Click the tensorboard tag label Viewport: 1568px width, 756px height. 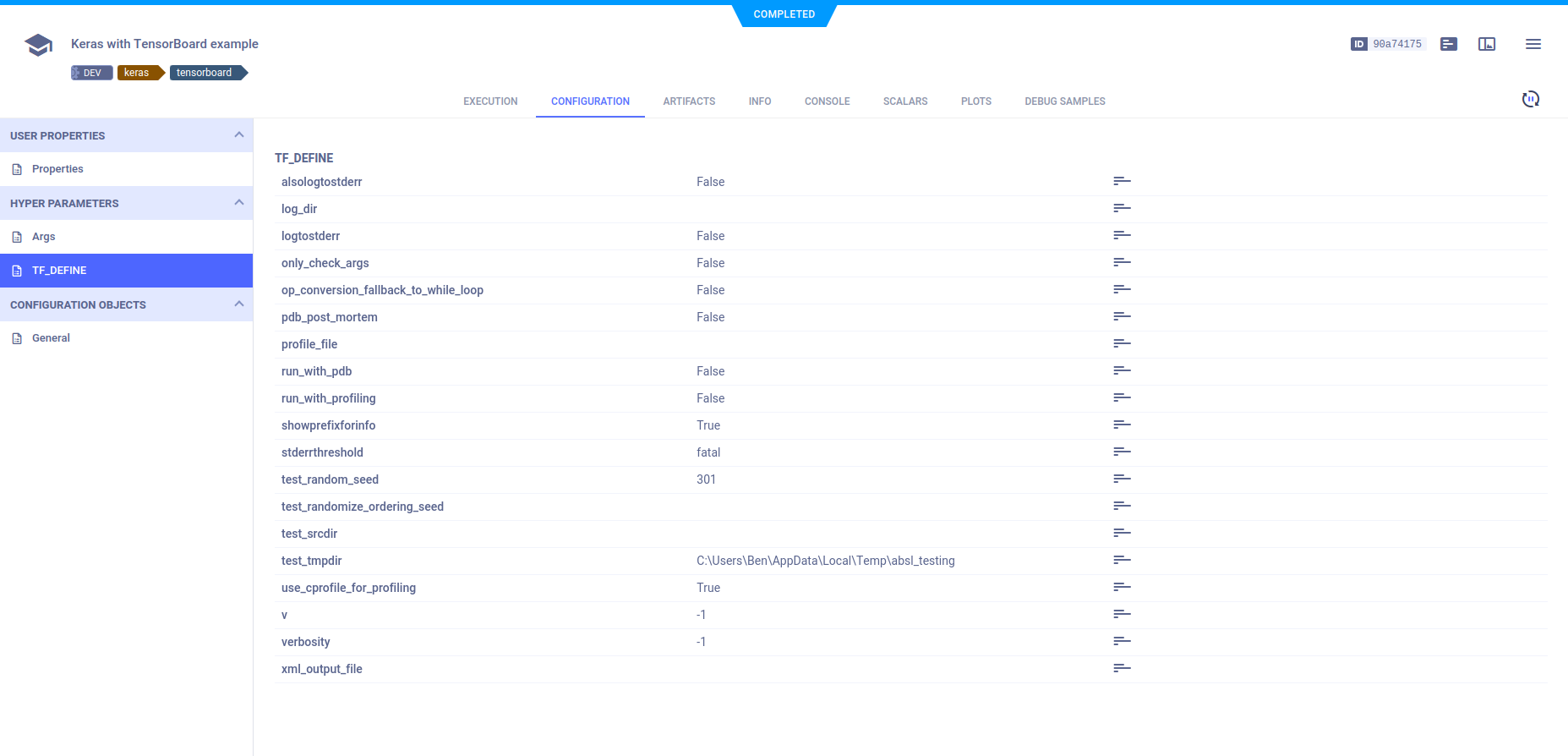click(205, 73)
